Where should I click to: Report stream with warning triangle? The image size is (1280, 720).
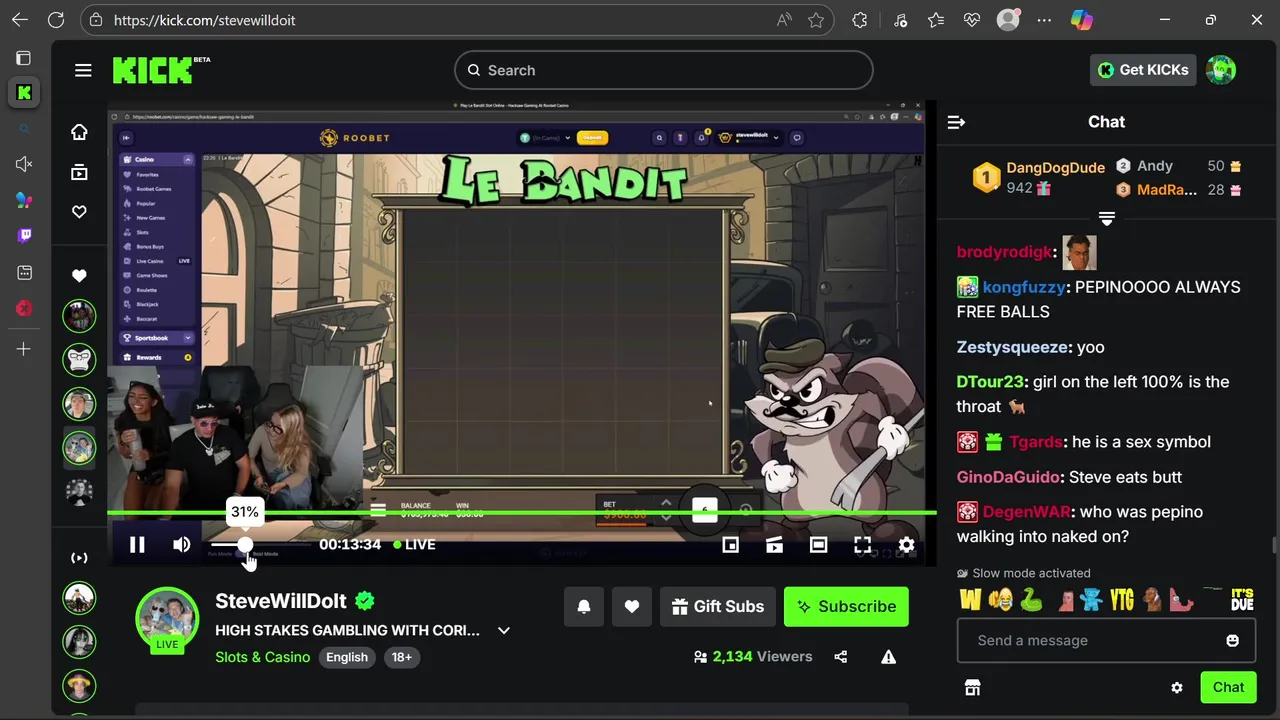pos(888,657)
